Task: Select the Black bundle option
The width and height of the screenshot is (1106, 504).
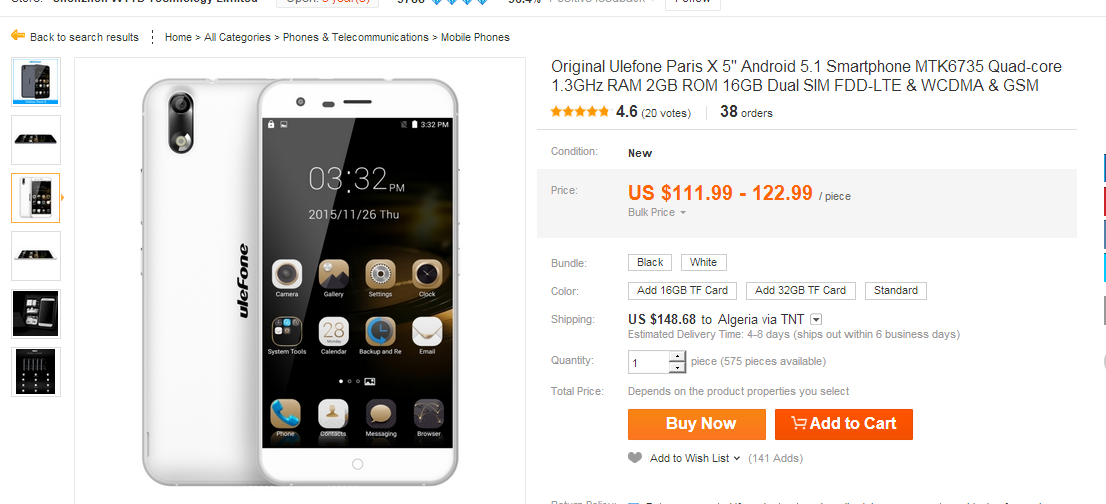Action: point(650,262)
